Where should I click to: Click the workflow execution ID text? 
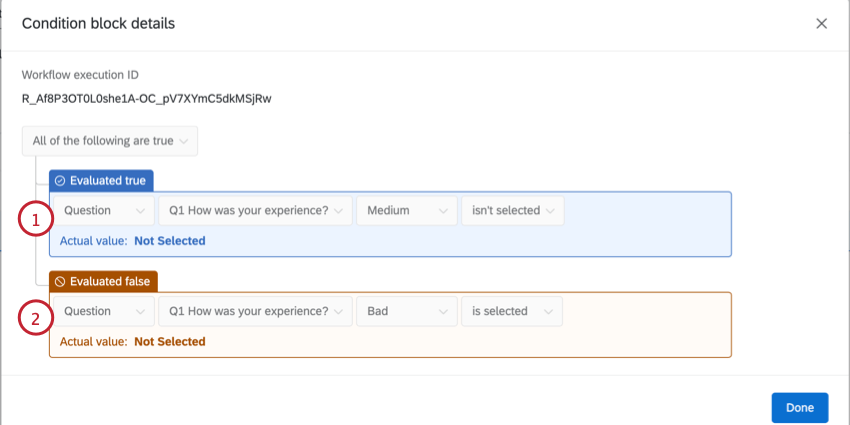[x=147, y=98]
